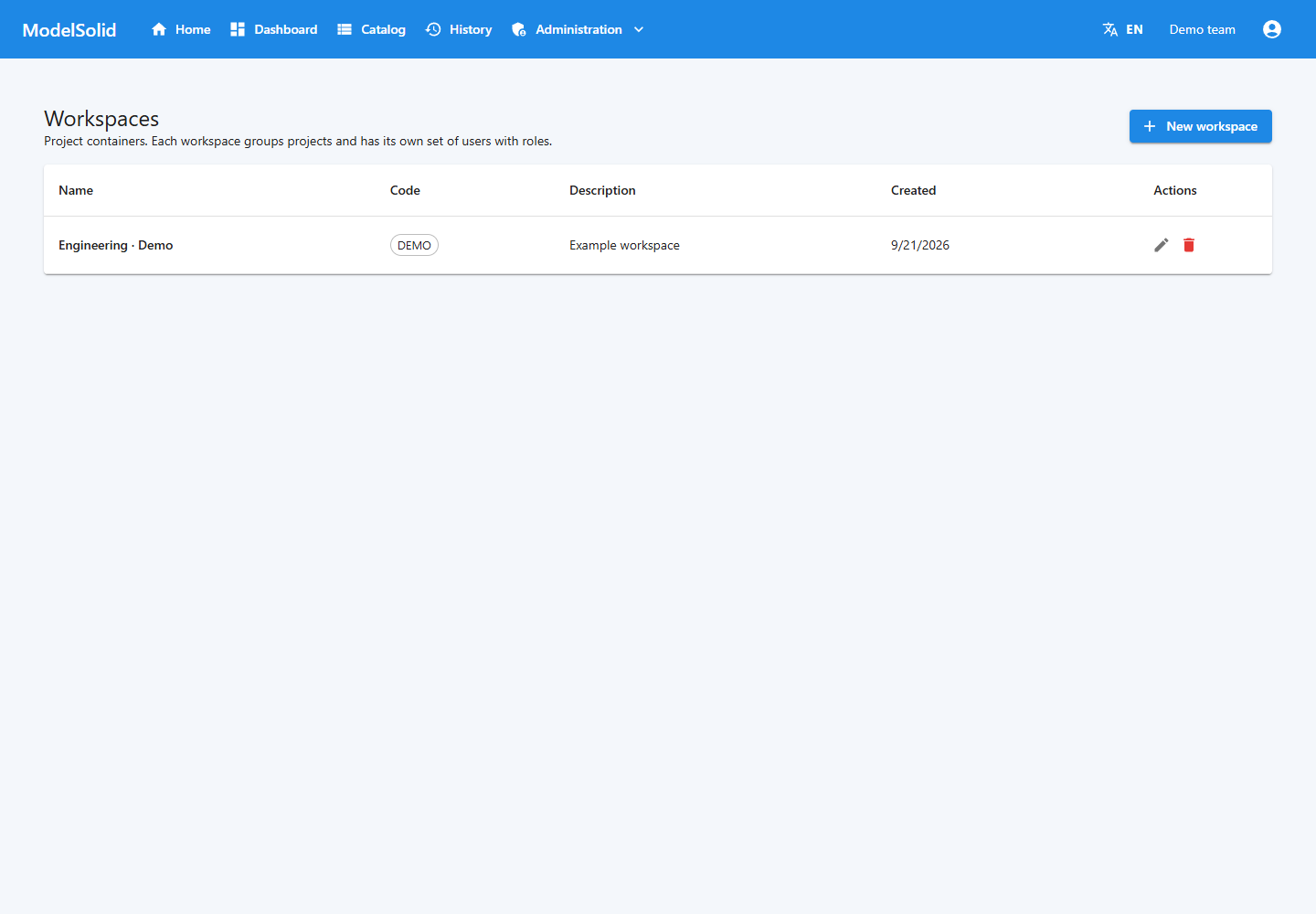1316x914 pixels.
Task: Click the Code column header
Action: tap(405, 190)
